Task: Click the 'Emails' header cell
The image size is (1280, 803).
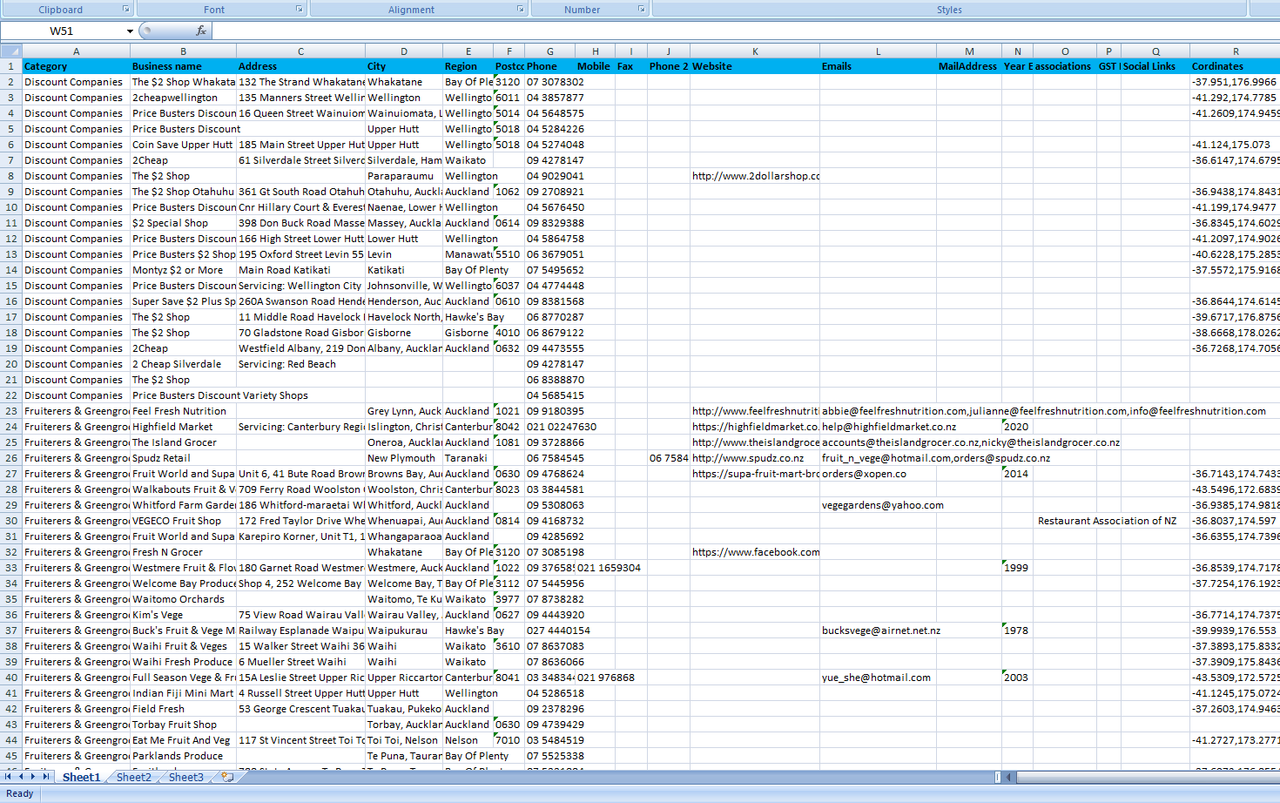Action: click(878, 66)
